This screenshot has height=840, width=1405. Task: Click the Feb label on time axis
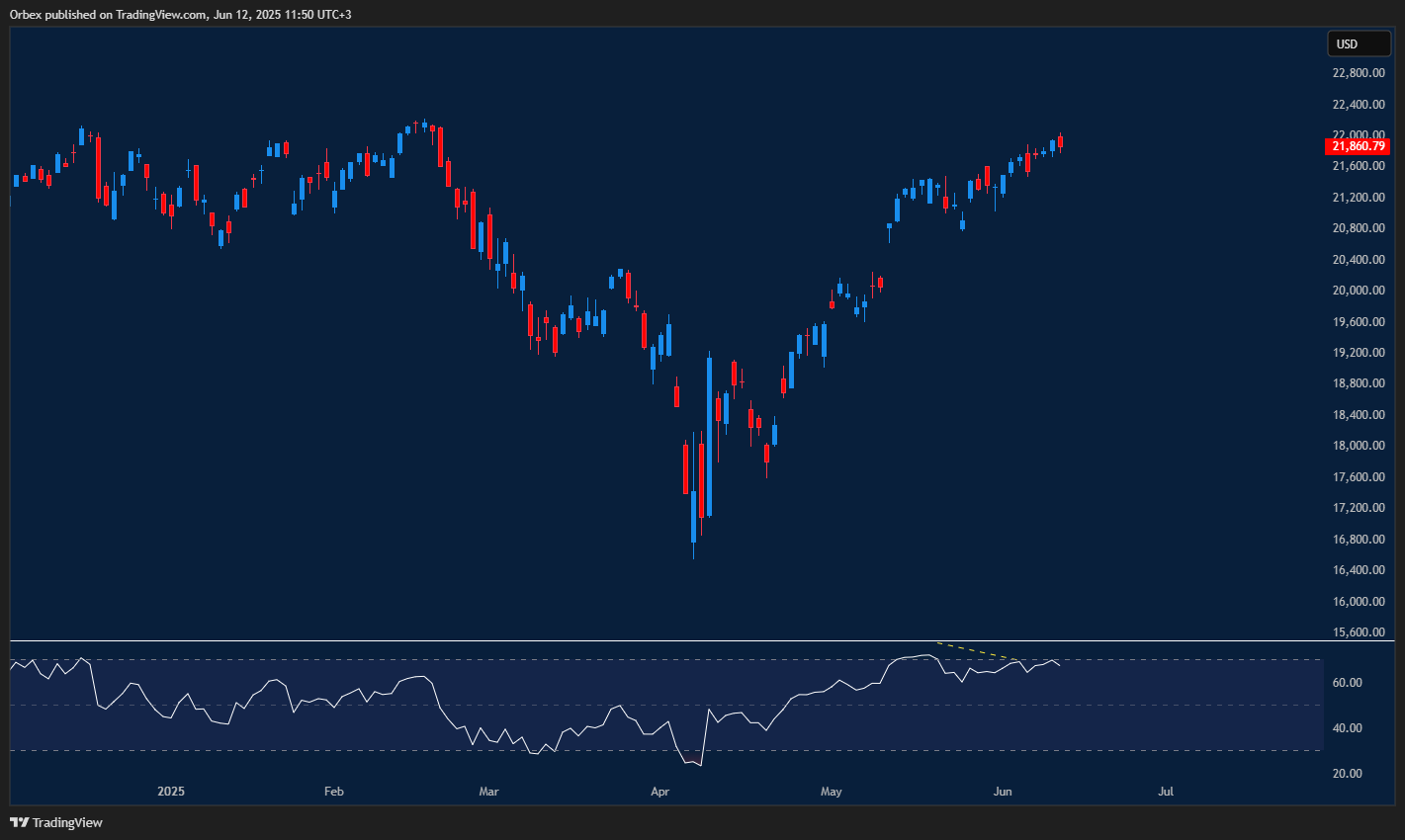pyautogui.click(x=334, y=792)
